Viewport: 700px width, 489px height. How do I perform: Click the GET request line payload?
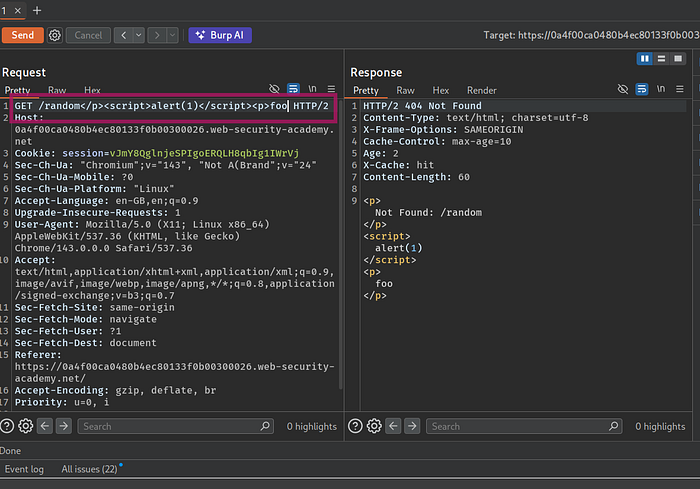pyautogui.click(x=171, y=106)
